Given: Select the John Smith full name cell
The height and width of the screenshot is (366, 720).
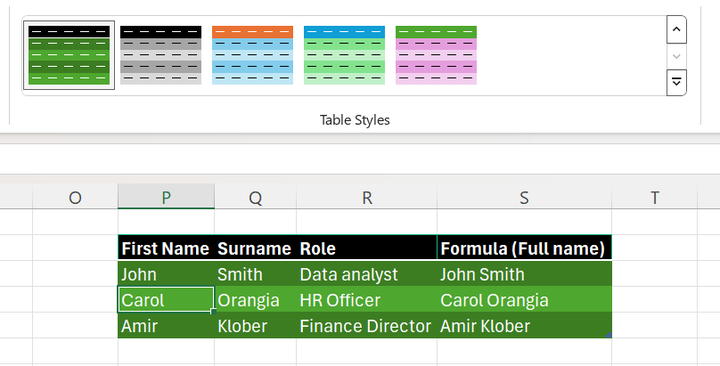Looking at the screenshot, I should click(524, 274).
